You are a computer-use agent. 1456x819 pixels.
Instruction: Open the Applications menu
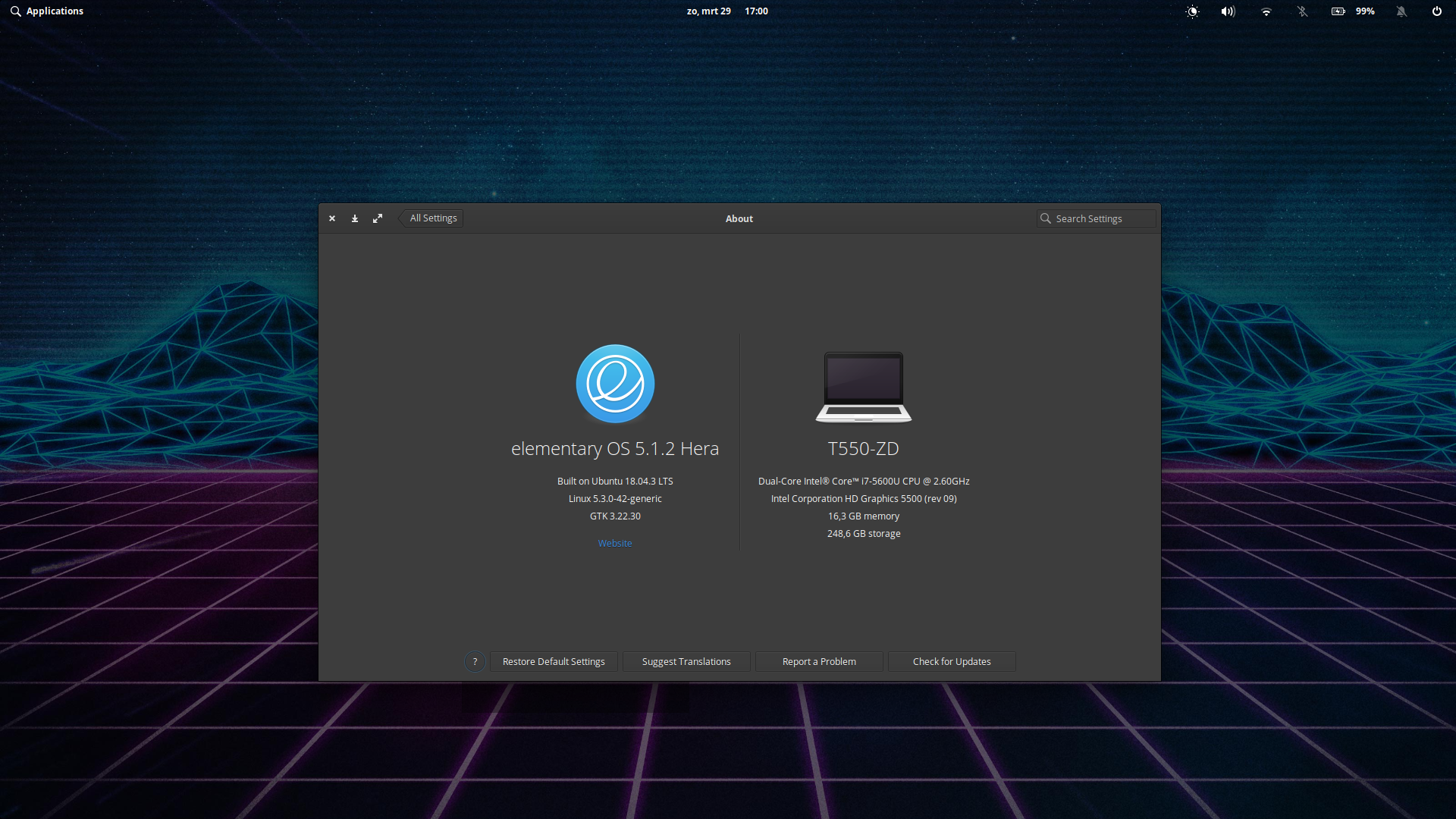tap(47, 11)
